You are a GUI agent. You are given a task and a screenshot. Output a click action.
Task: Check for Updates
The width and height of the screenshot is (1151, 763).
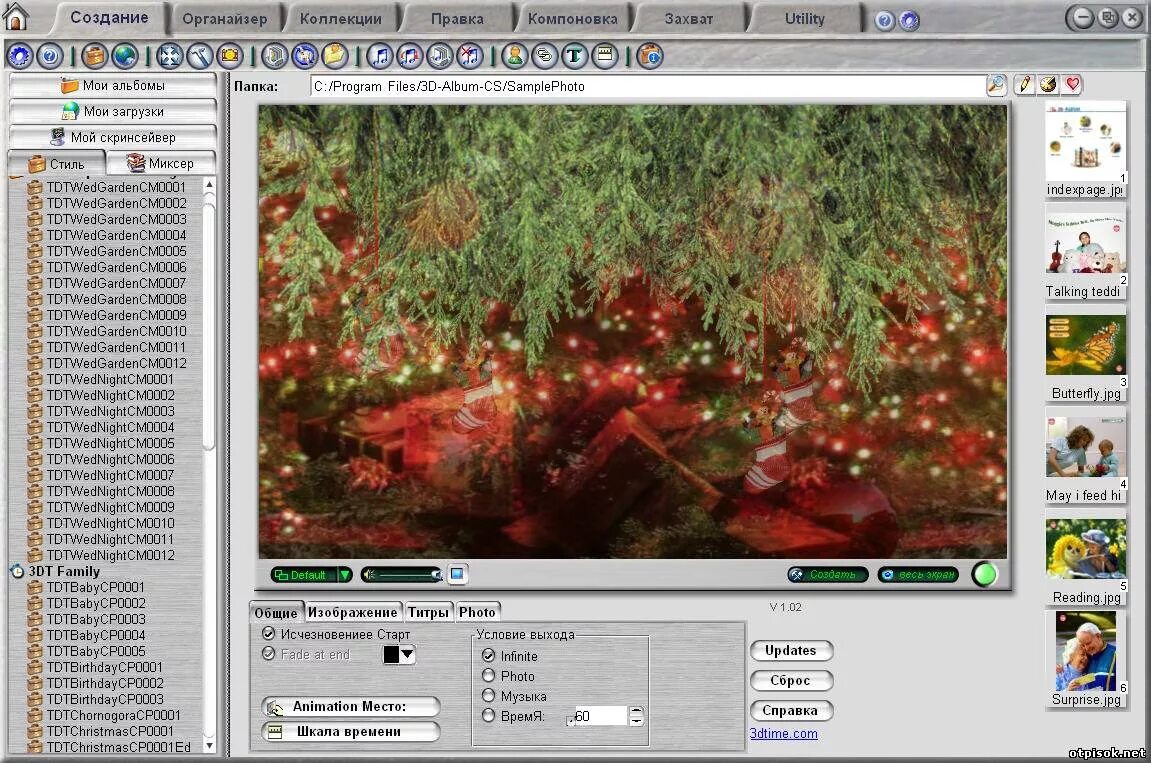point(791,651)
